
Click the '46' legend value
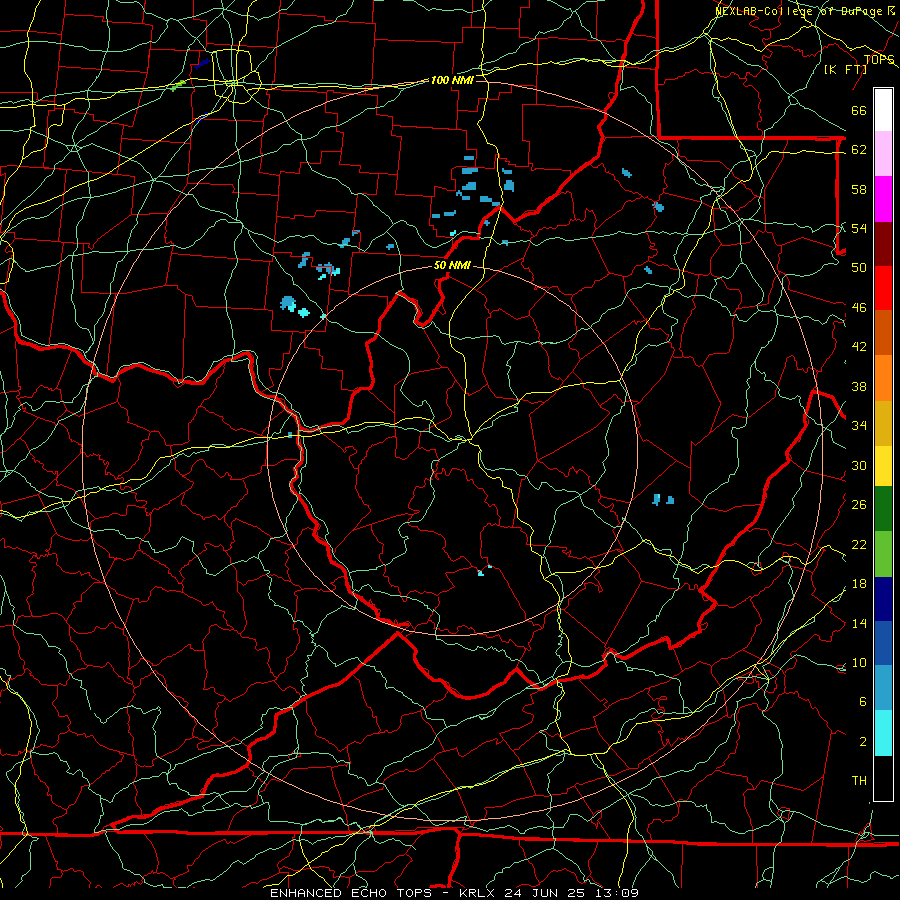[859, 308]
